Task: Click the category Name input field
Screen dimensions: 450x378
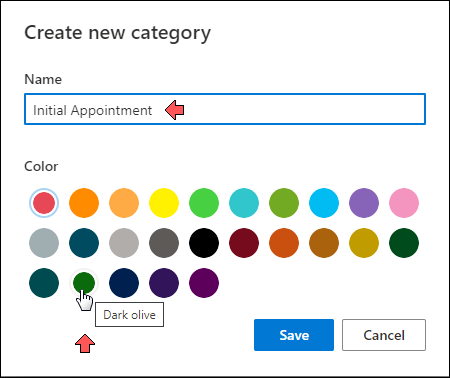Action: (x=225, y=109)
